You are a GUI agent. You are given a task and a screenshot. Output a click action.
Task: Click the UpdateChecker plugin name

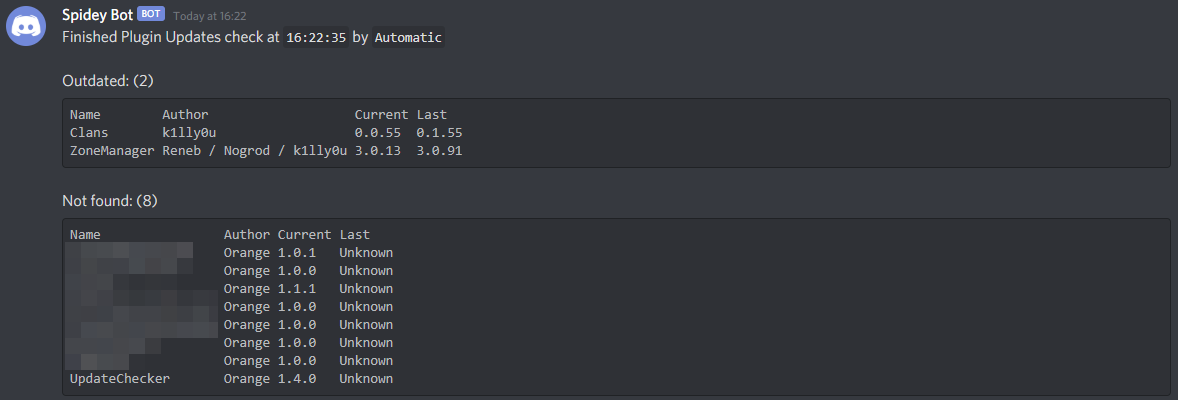pos(120,379)
